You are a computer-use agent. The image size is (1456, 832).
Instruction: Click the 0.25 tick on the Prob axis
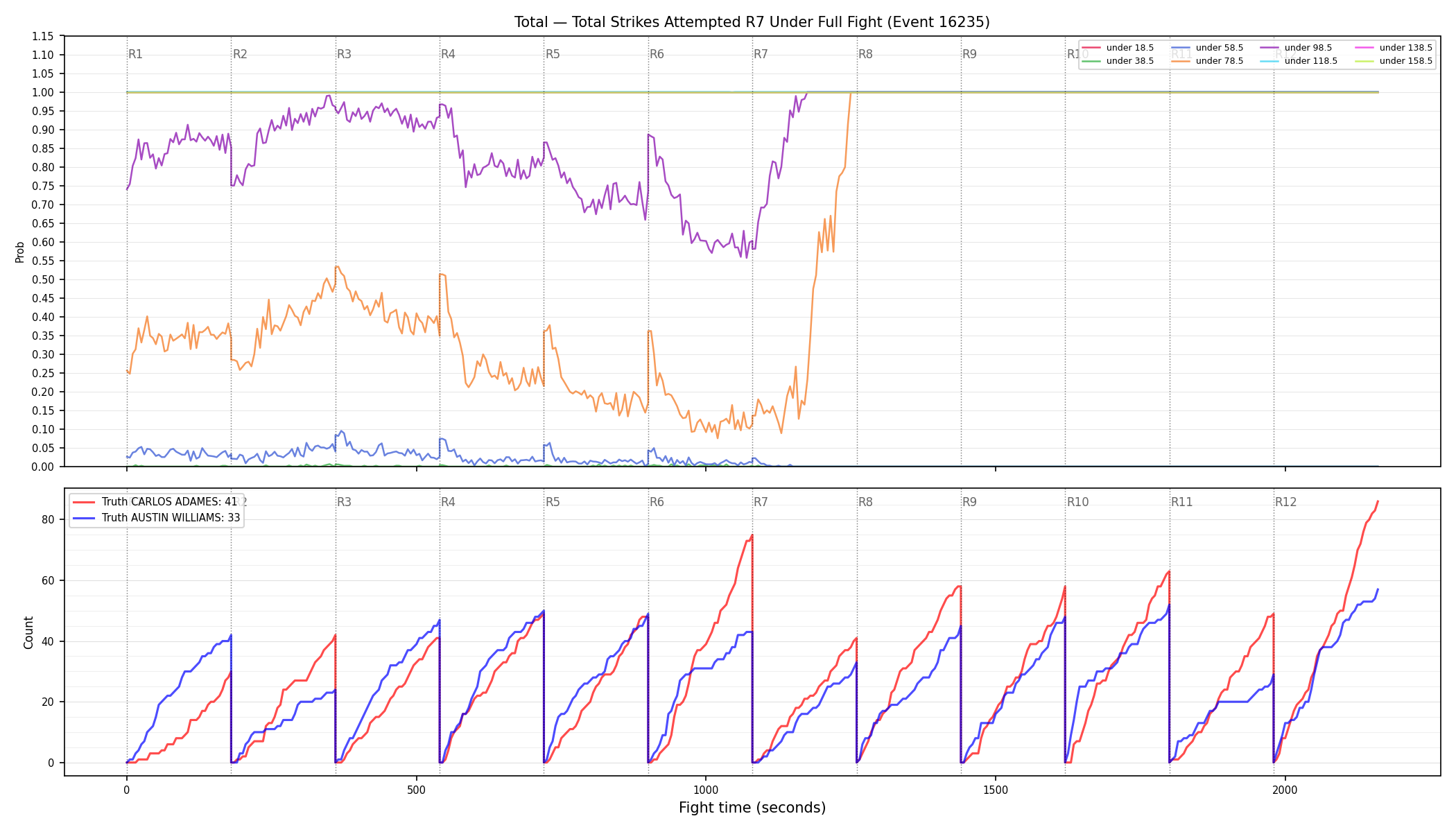coord(42,373)
